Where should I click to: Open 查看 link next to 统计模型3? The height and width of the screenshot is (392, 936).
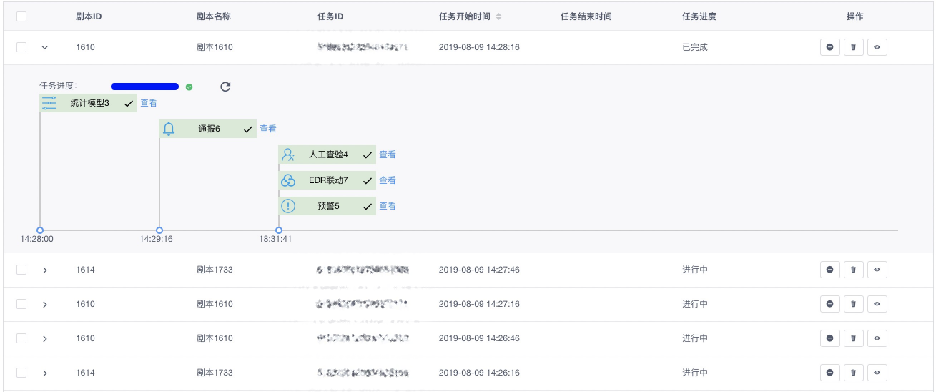pyautogui.click(x=149, y=103)
